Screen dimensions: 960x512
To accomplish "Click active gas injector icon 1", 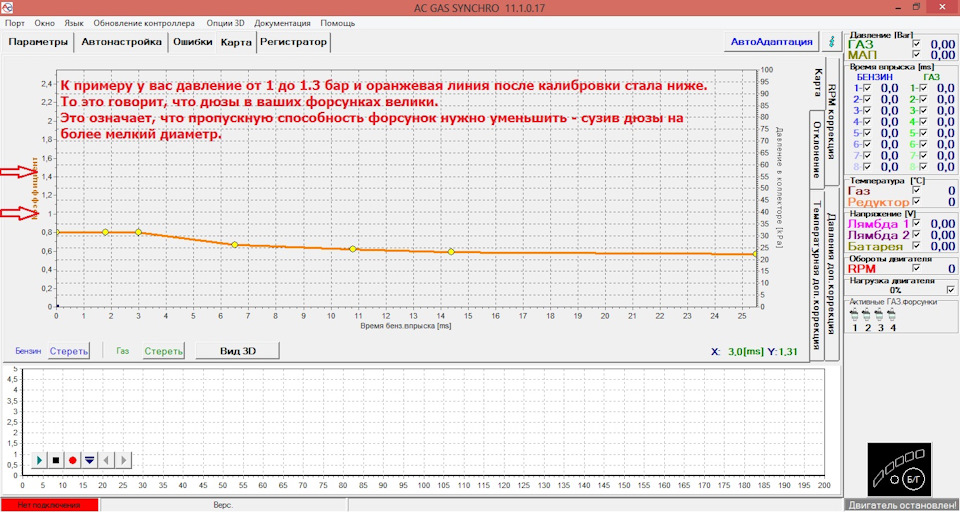I will pyautogui.click(x=855, y=315).
